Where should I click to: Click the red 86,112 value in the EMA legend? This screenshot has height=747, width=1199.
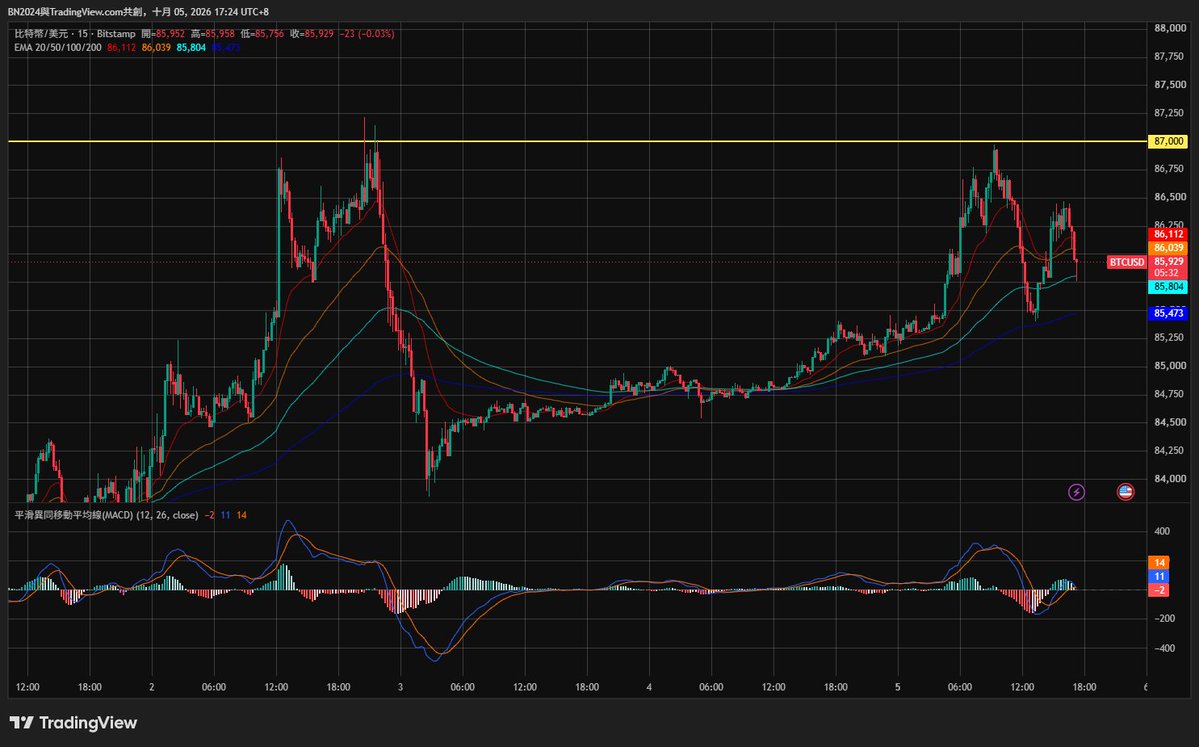122,47
